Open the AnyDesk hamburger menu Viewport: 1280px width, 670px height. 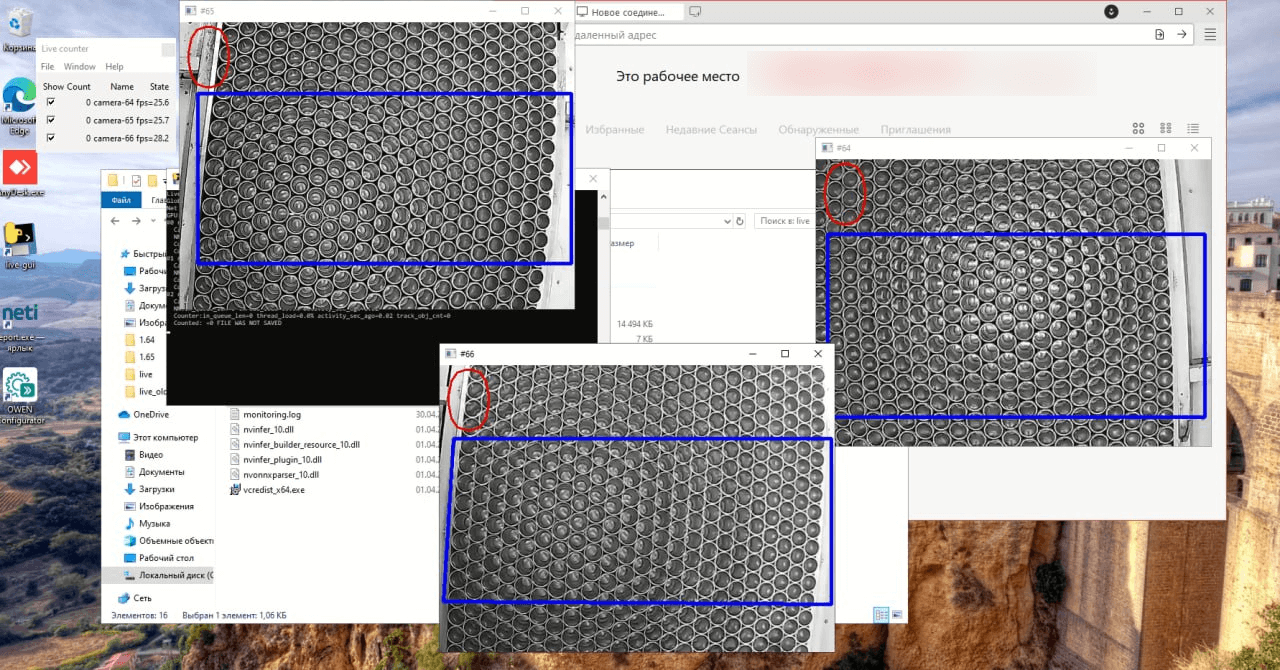(1210, 34)
